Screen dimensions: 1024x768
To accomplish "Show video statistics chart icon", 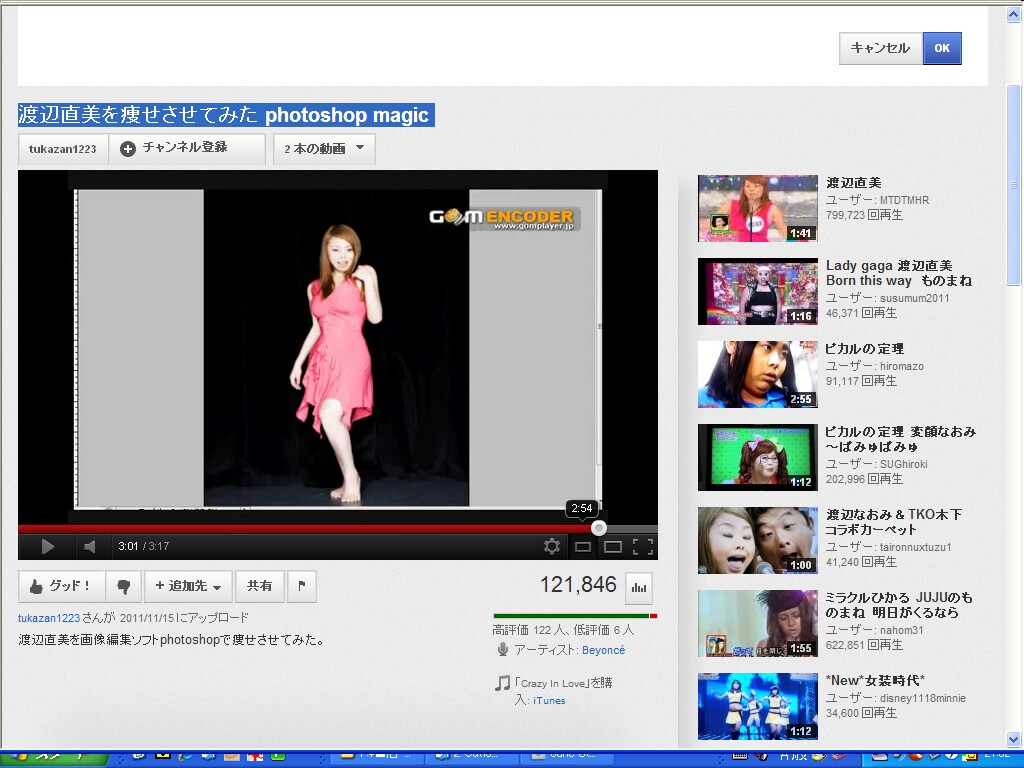I will pyautogui.click(x=639, y=587).
